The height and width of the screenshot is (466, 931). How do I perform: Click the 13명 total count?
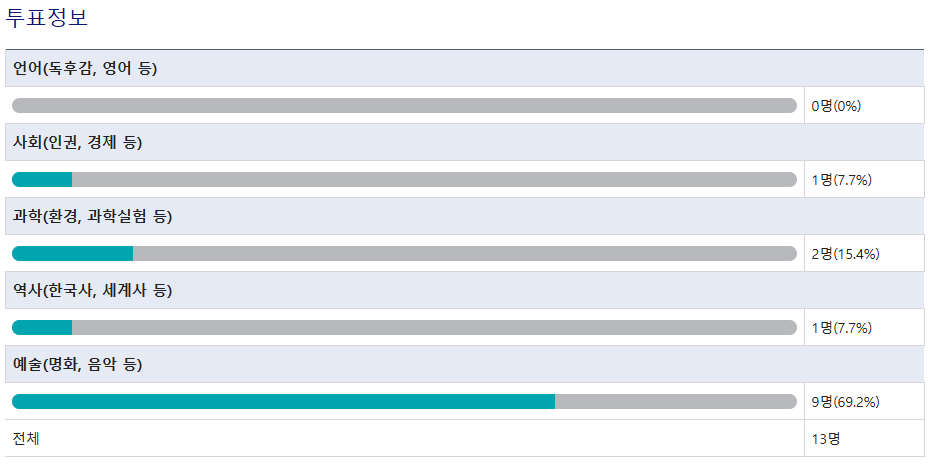tap(826, 439)
